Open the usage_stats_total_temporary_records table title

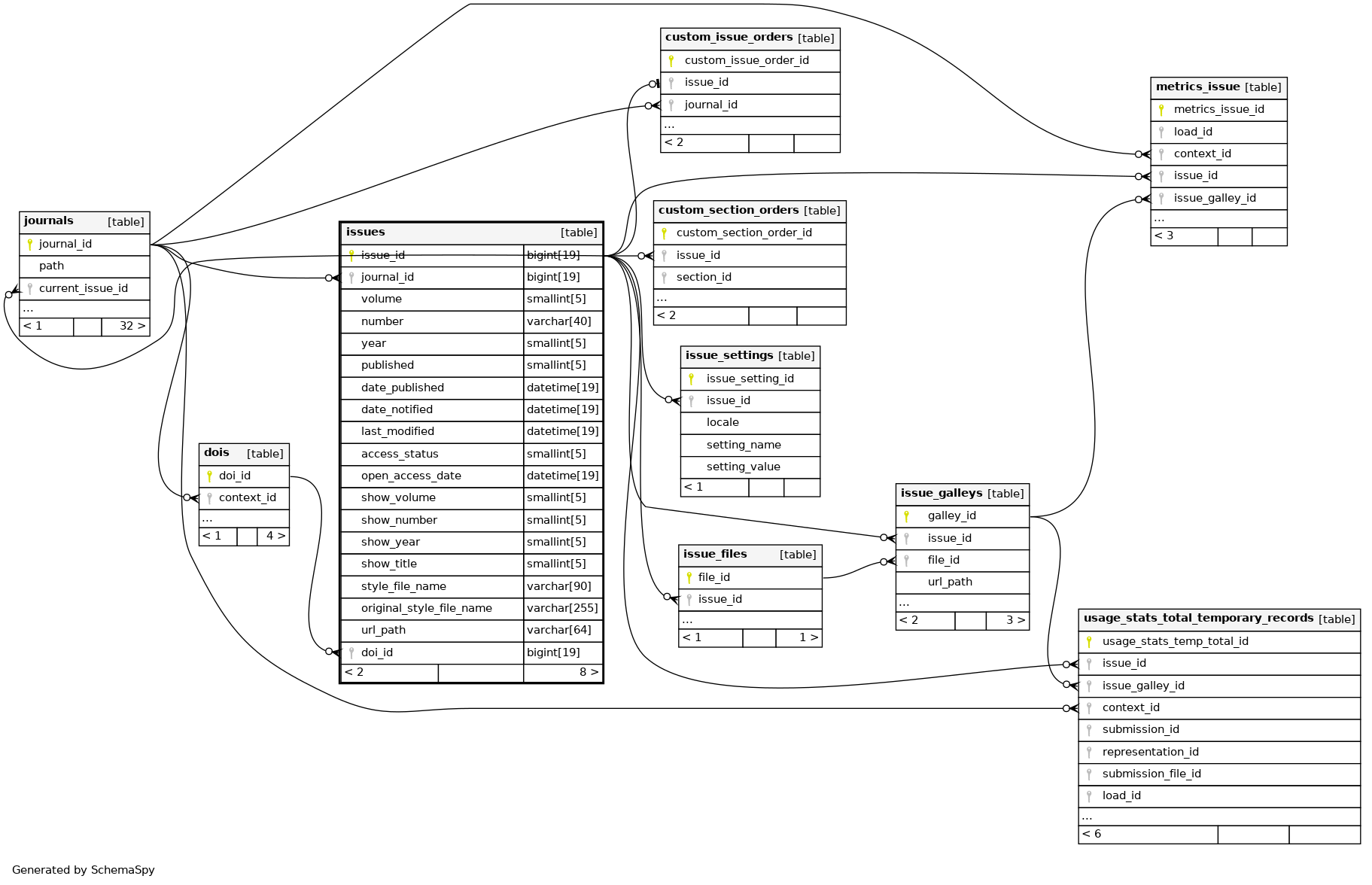pos(1198,619)
